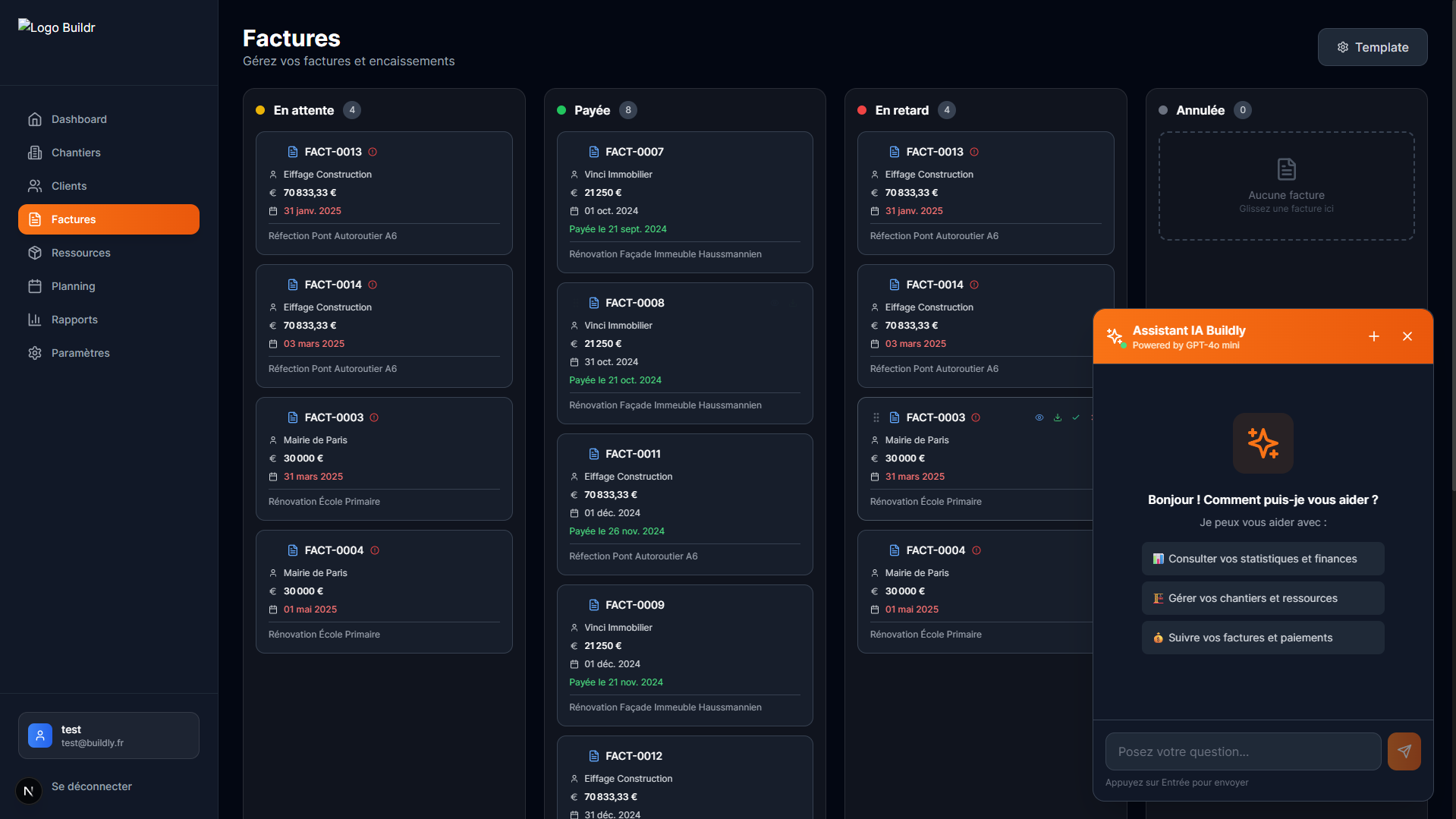Click Se déconnecter to log out
Screen dimensions: 1456x819
[x=91, y=786]
